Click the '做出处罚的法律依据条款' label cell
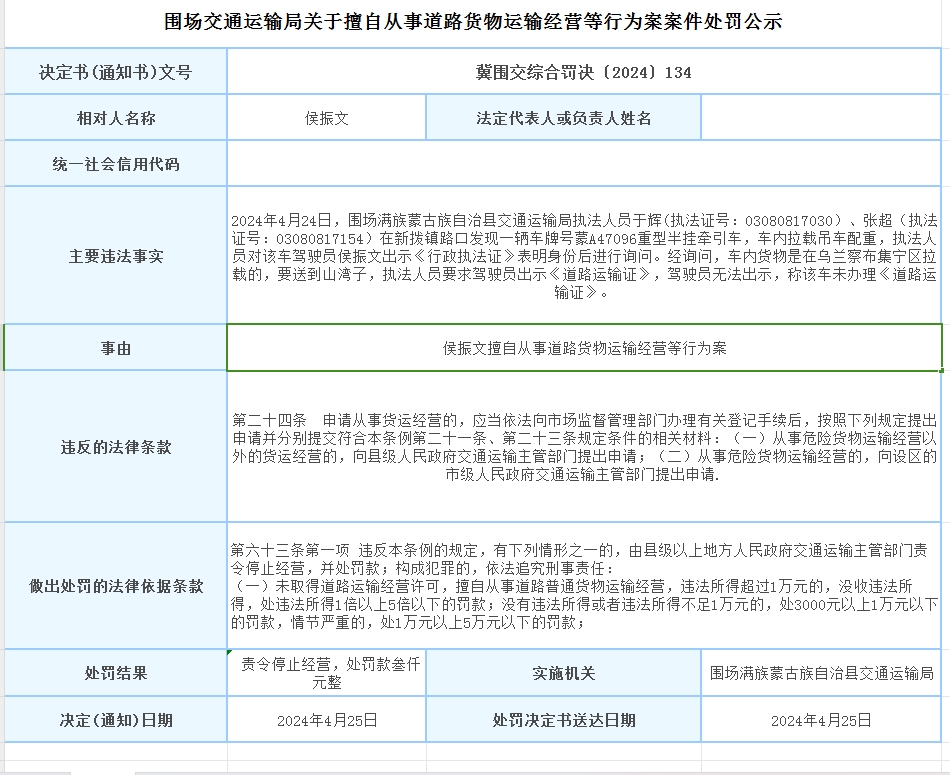 tap(116, 586)
